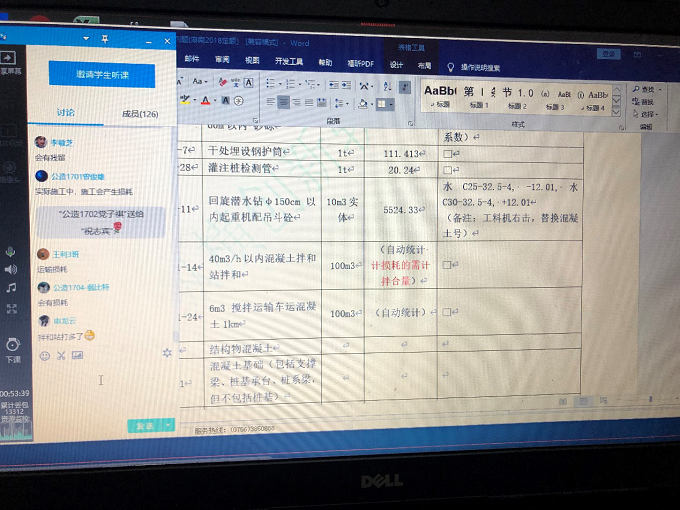Open the font color dropdown arrow
Image resolution: width=680 pixels, height=510 pixels.
tap(217, 101)
